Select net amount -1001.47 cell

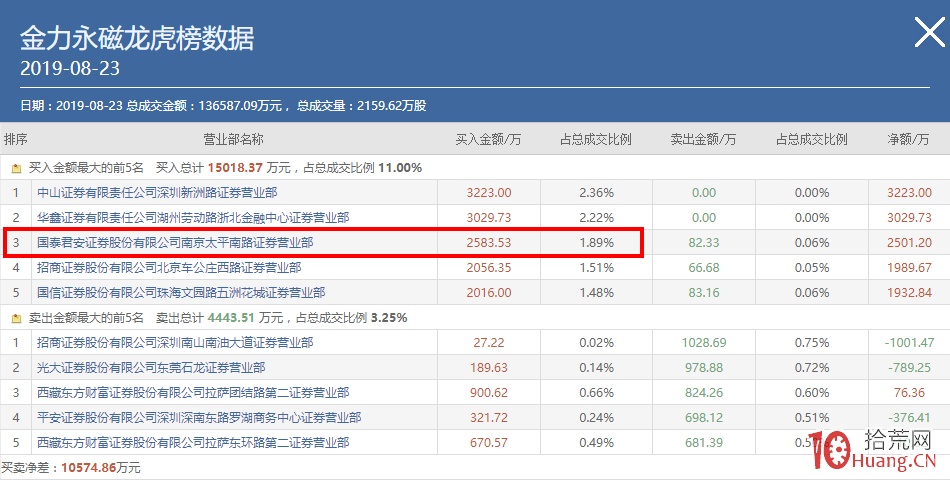pos(909,342)
